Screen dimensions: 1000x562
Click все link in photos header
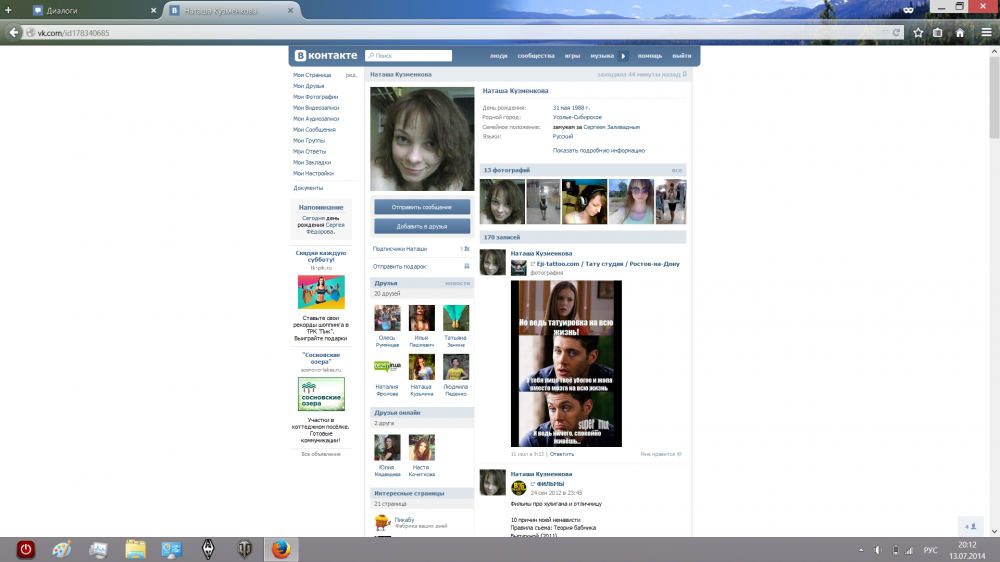(677, 170)
